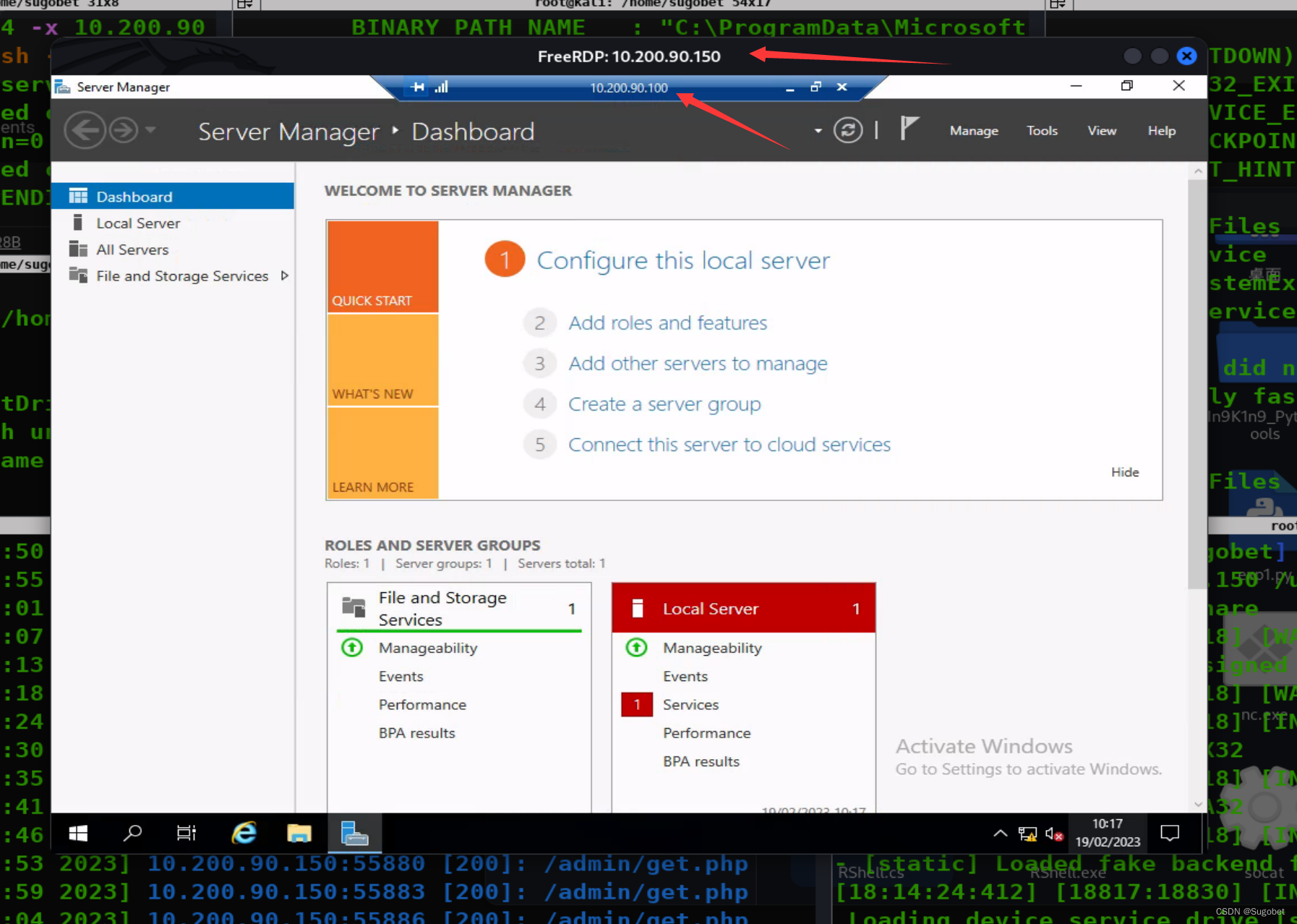
Task: Click green manageability status icon in Local Server tile
Action: coord(636,647)
